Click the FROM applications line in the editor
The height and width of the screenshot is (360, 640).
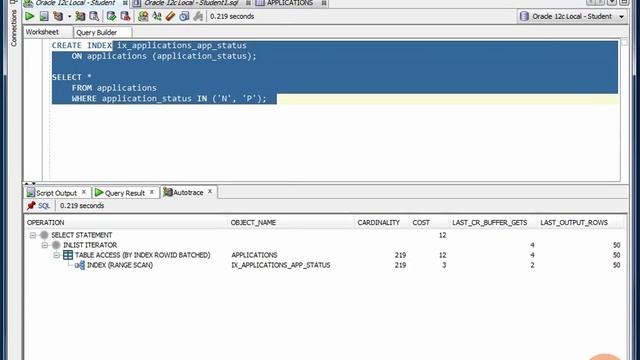click(x=114, y=88)
